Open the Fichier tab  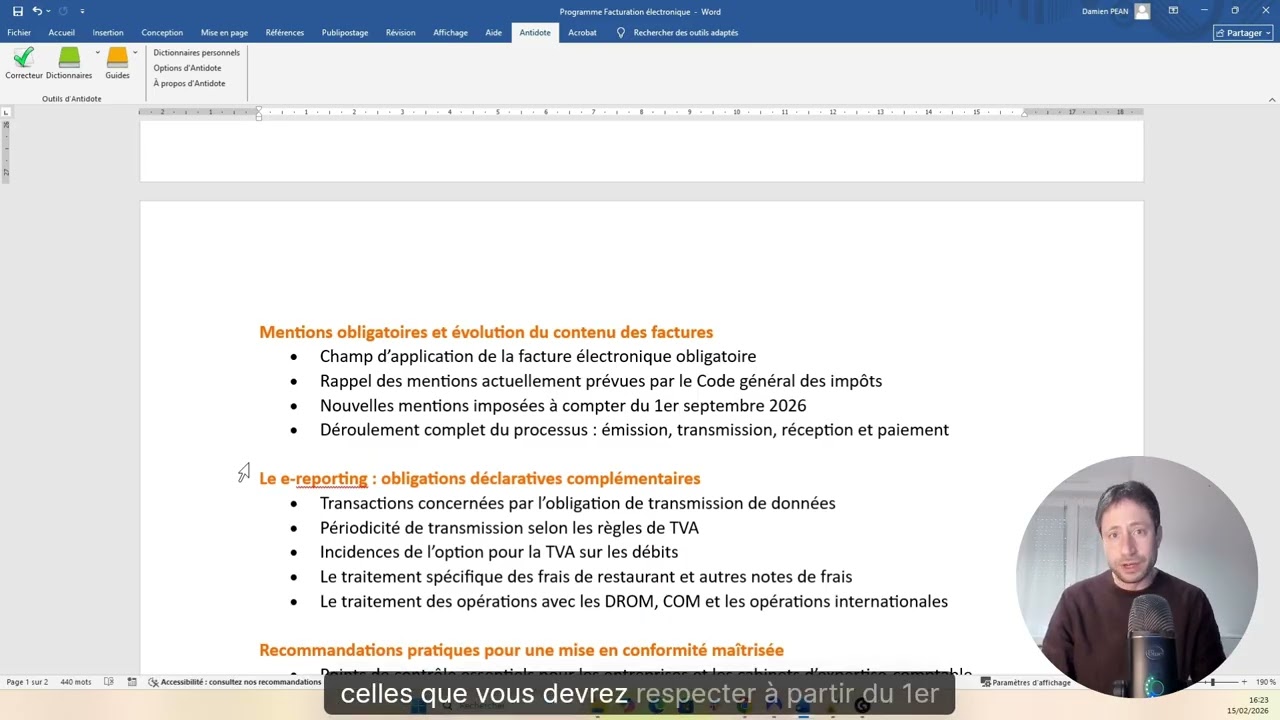(19, 32)
